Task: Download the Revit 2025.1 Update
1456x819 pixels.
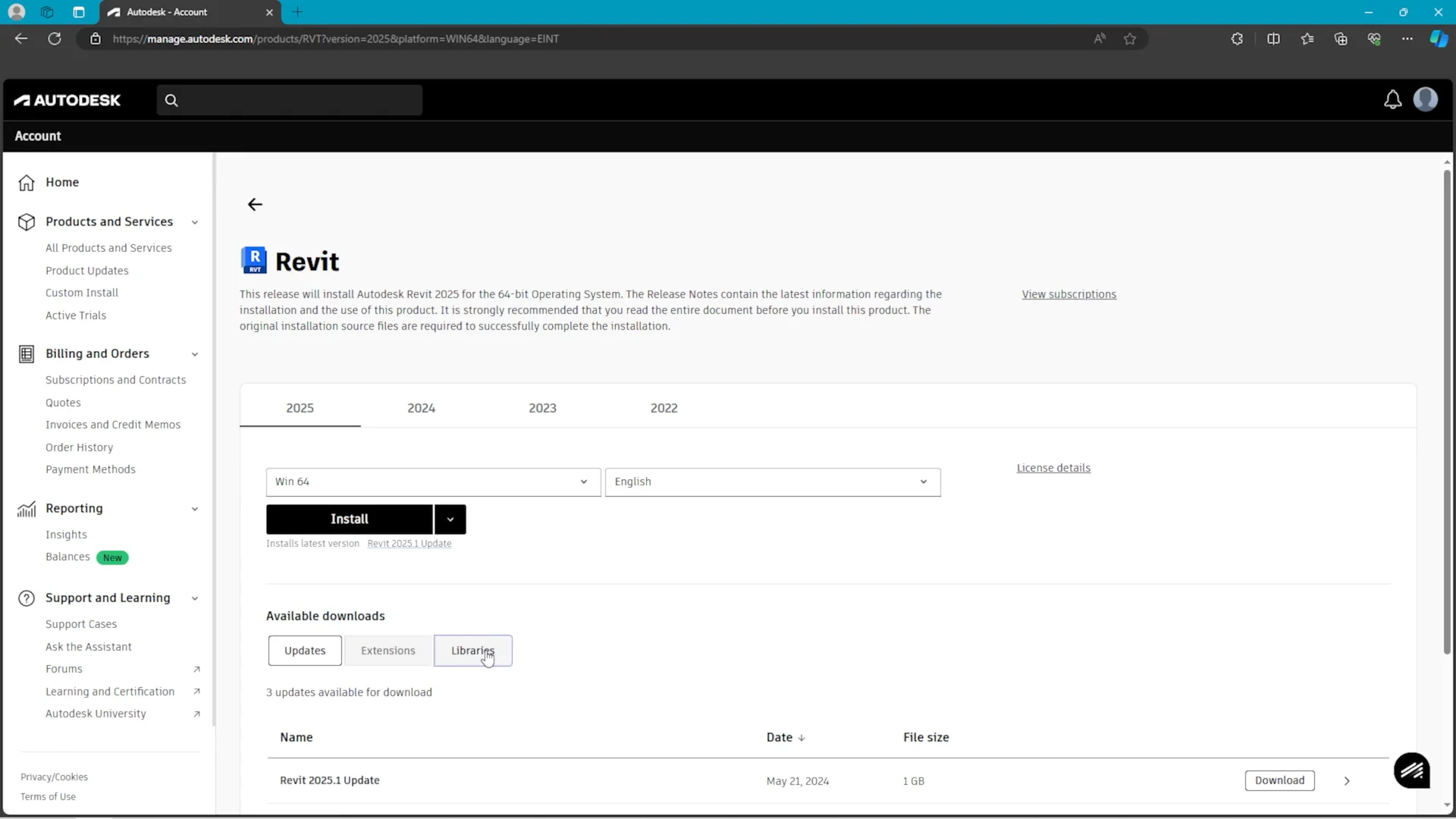Action: [1279, 780]
